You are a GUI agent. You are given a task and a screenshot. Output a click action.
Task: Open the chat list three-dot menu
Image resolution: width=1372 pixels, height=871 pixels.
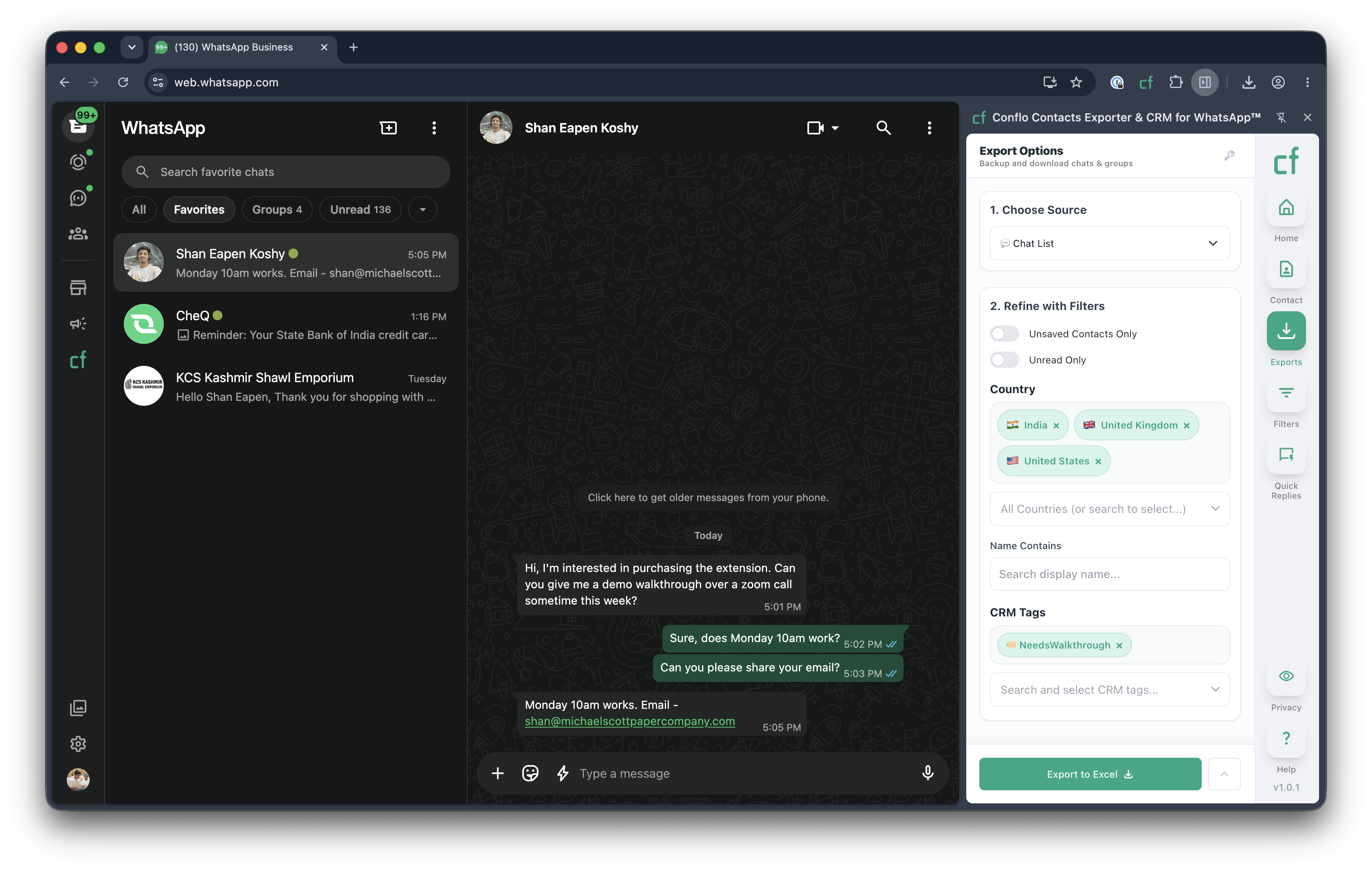point(433,128)
